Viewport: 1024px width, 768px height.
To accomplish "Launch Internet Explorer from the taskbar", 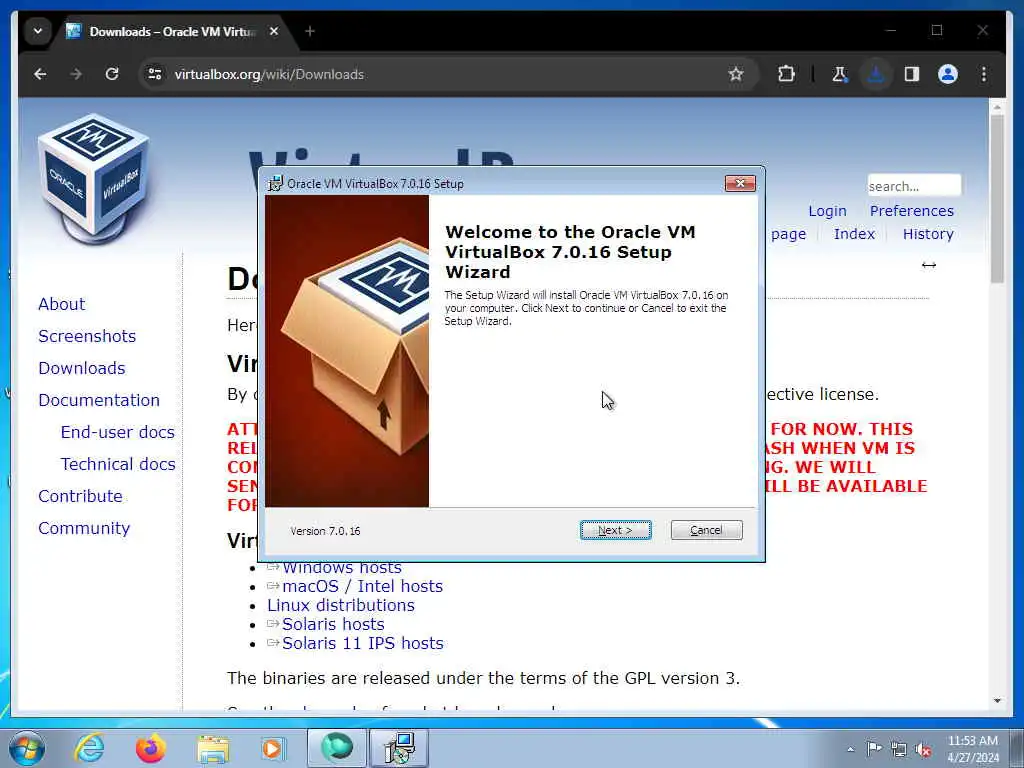I will click(89, 748).
